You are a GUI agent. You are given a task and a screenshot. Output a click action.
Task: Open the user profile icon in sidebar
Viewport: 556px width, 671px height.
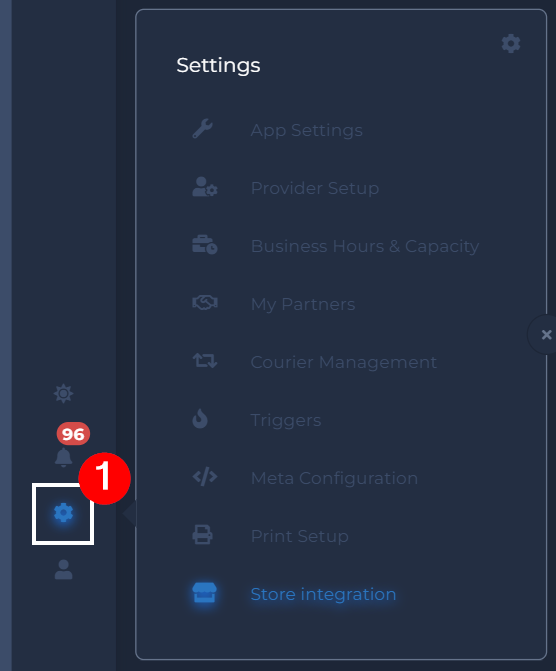(63, 570)
